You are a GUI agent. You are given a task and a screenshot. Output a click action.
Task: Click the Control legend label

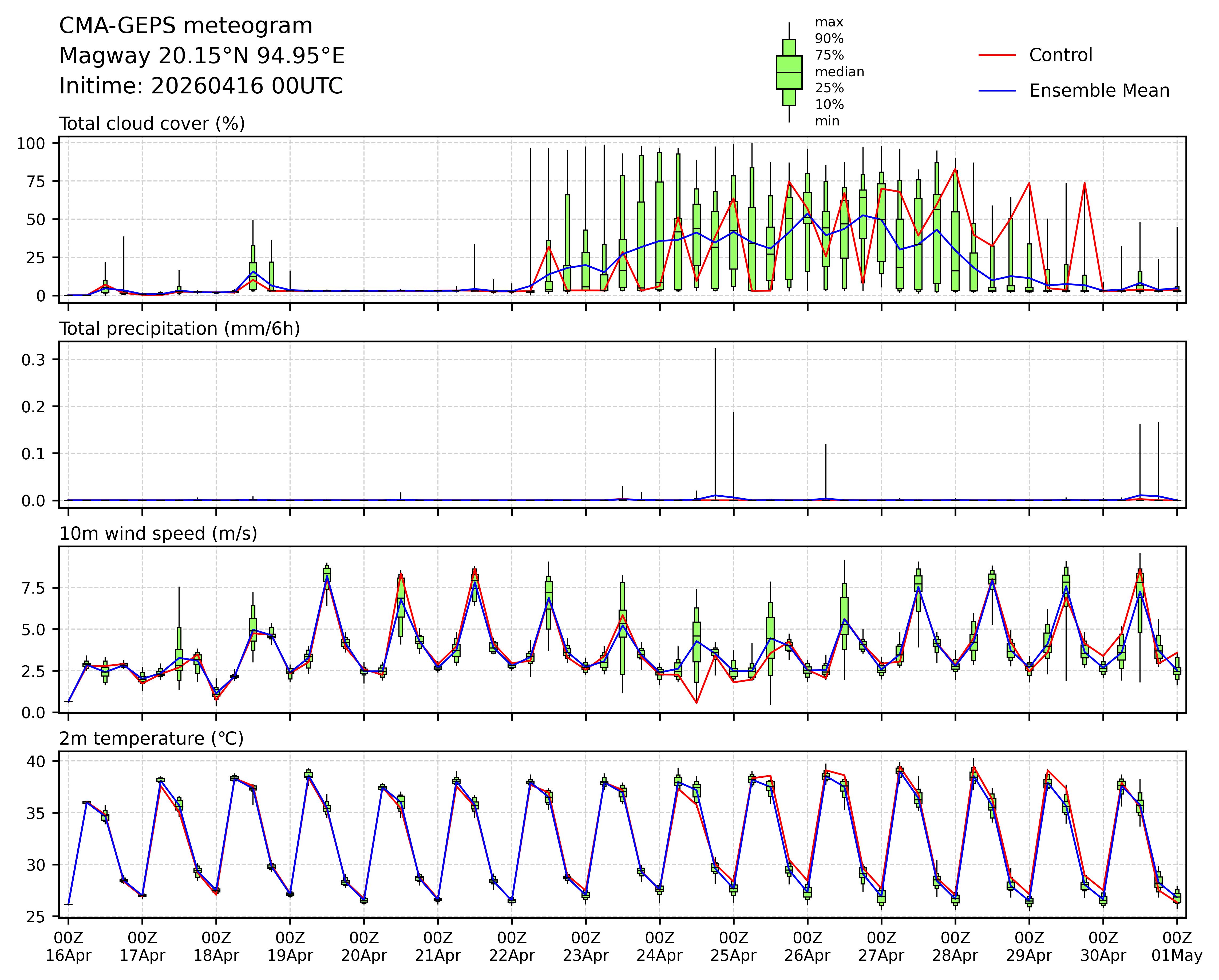(x=1061, y=56)
